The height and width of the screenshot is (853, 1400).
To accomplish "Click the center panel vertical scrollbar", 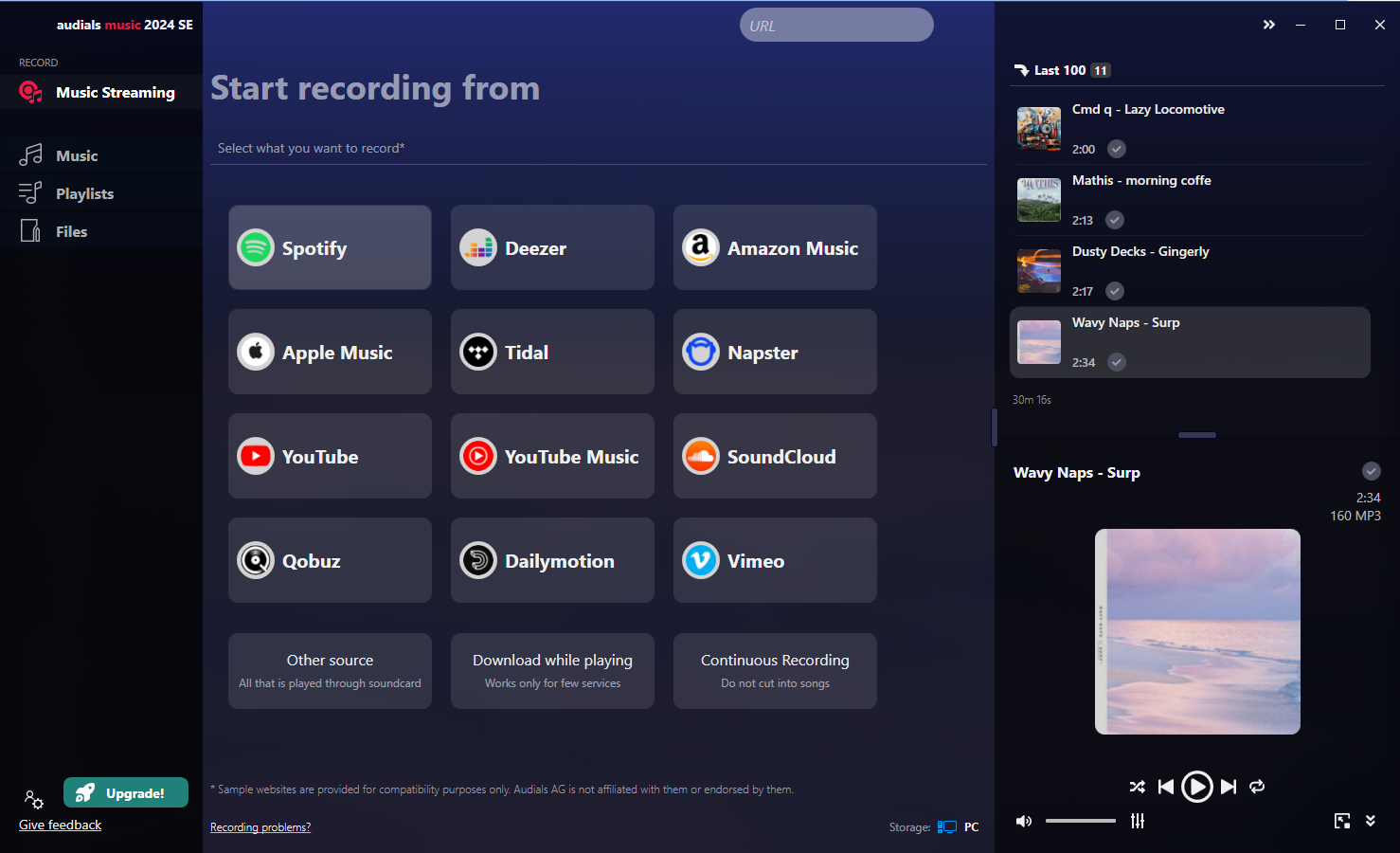I will coord(994,427).
